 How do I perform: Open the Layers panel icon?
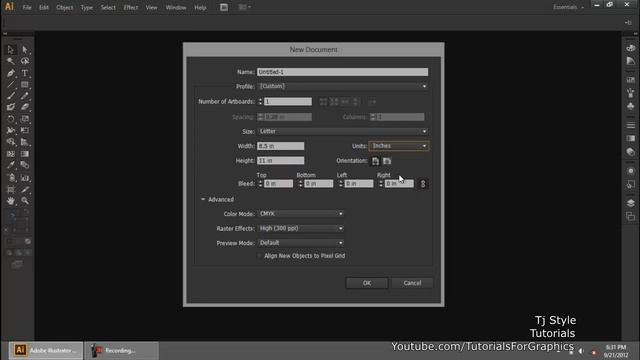(631, 203)
